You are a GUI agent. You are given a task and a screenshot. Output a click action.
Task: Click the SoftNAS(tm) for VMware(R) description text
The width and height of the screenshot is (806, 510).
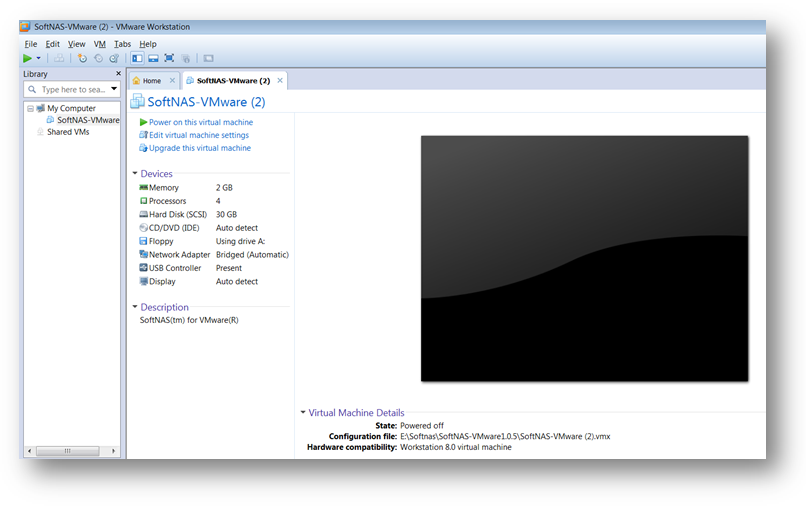tap(189, 320)
